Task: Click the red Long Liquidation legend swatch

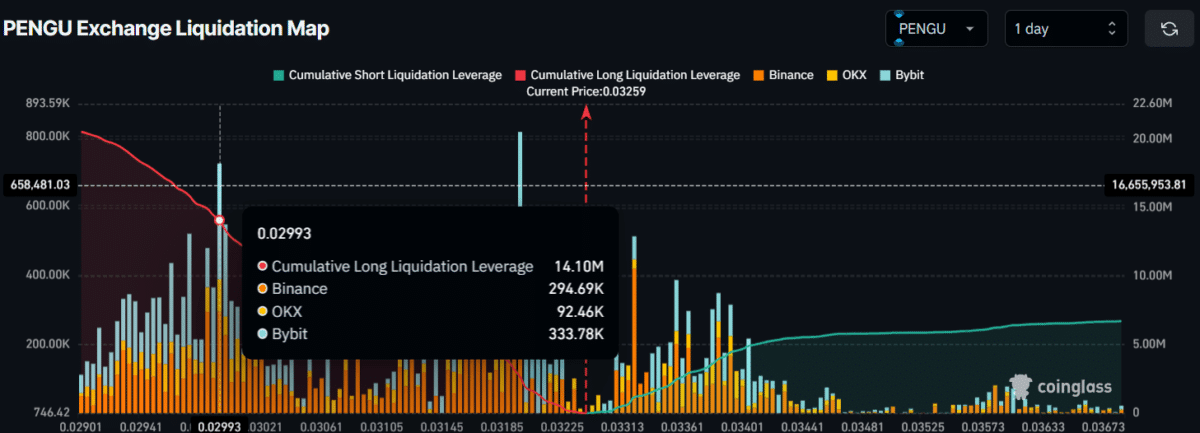Action: (x=520, y=75)
